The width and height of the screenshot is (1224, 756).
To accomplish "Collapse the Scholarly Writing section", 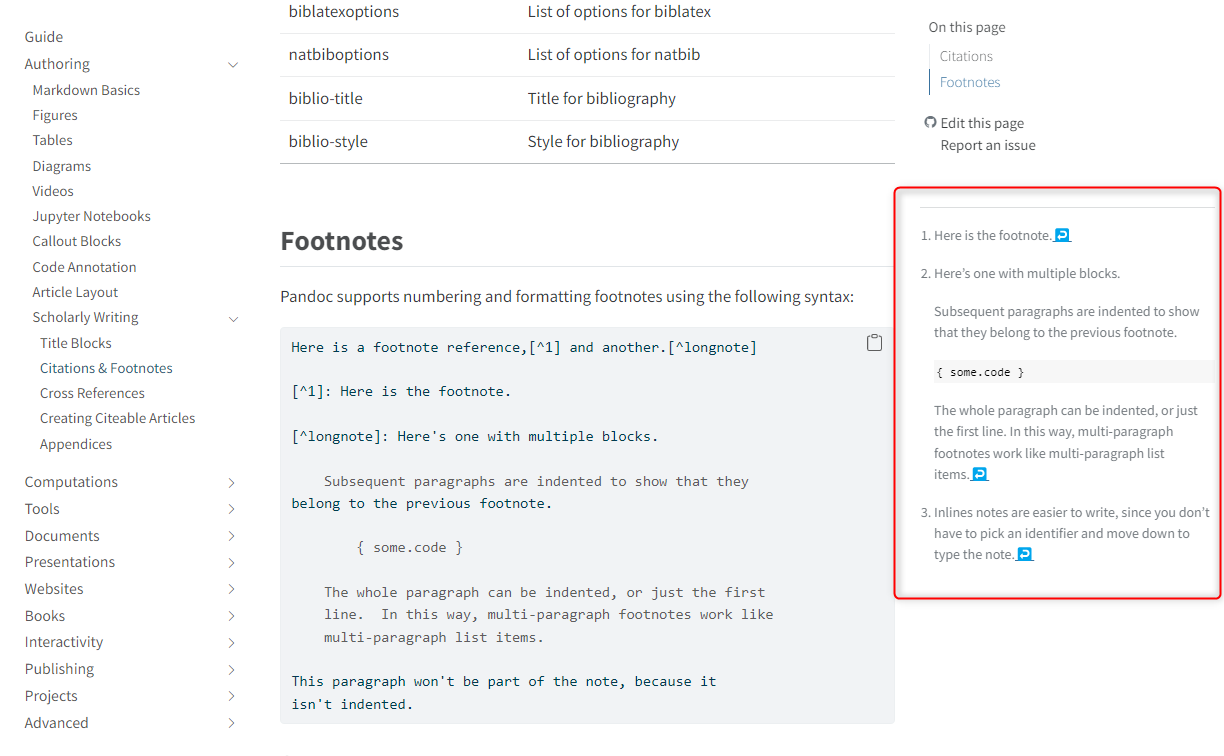I will [x=233, y=316].
